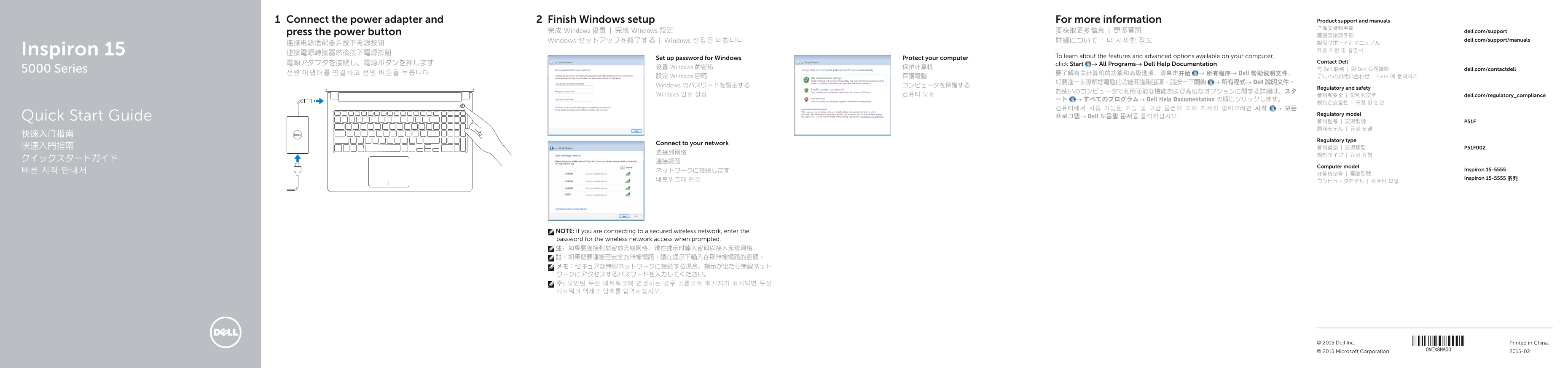Click the note icon beside the 注 line

coord(551,249)
